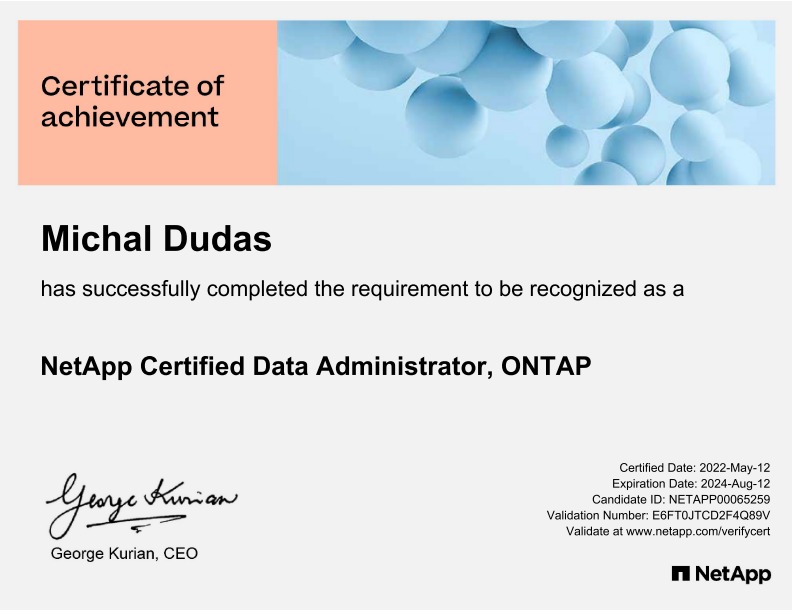Open the www.netapp.com/verifycert link

[698, 531]
